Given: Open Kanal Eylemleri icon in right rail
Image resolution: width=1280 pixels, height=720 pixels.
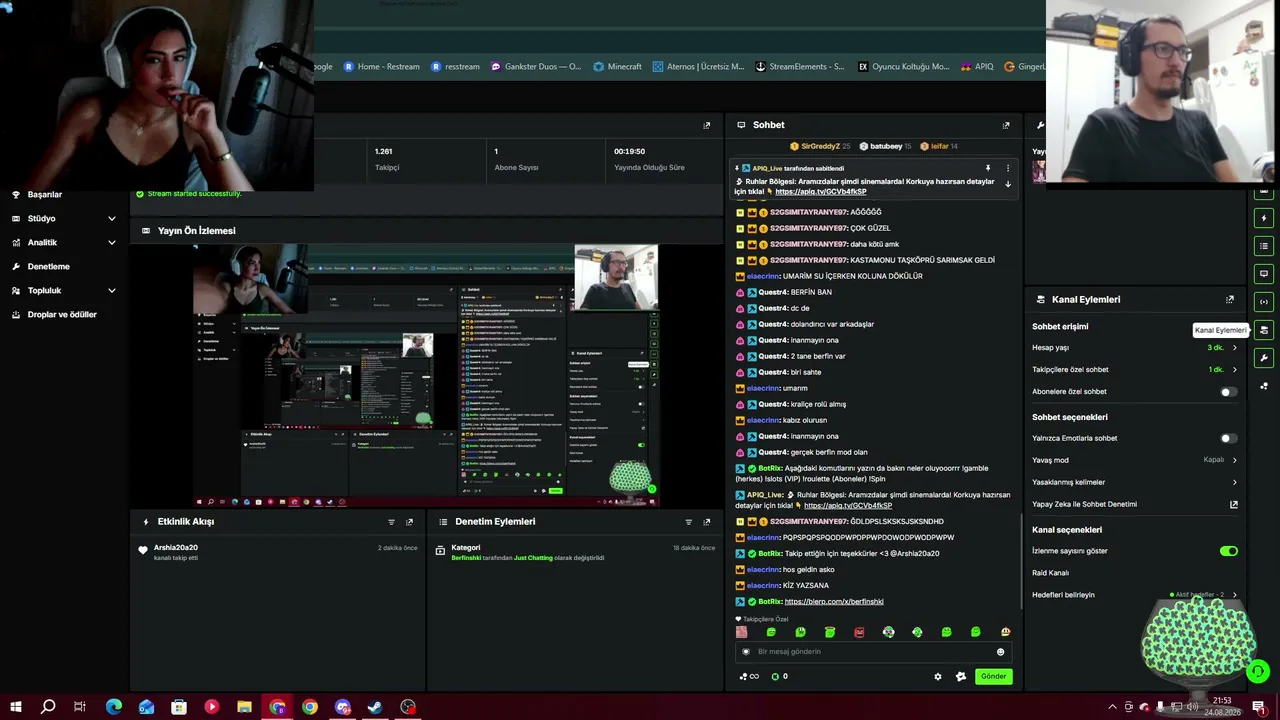Looking at the screenshot, I should [1264, 330].
